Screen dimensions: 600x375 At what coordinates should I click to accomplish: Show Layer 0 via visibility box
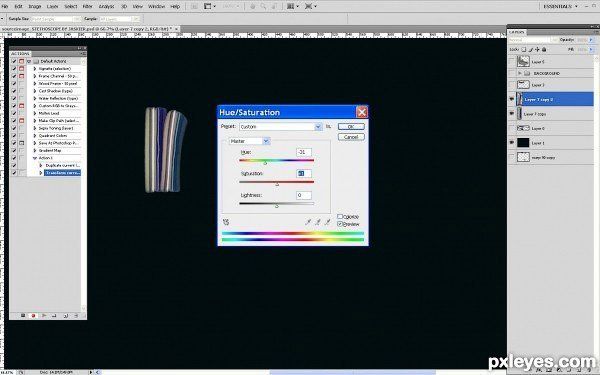click(512, 128)
